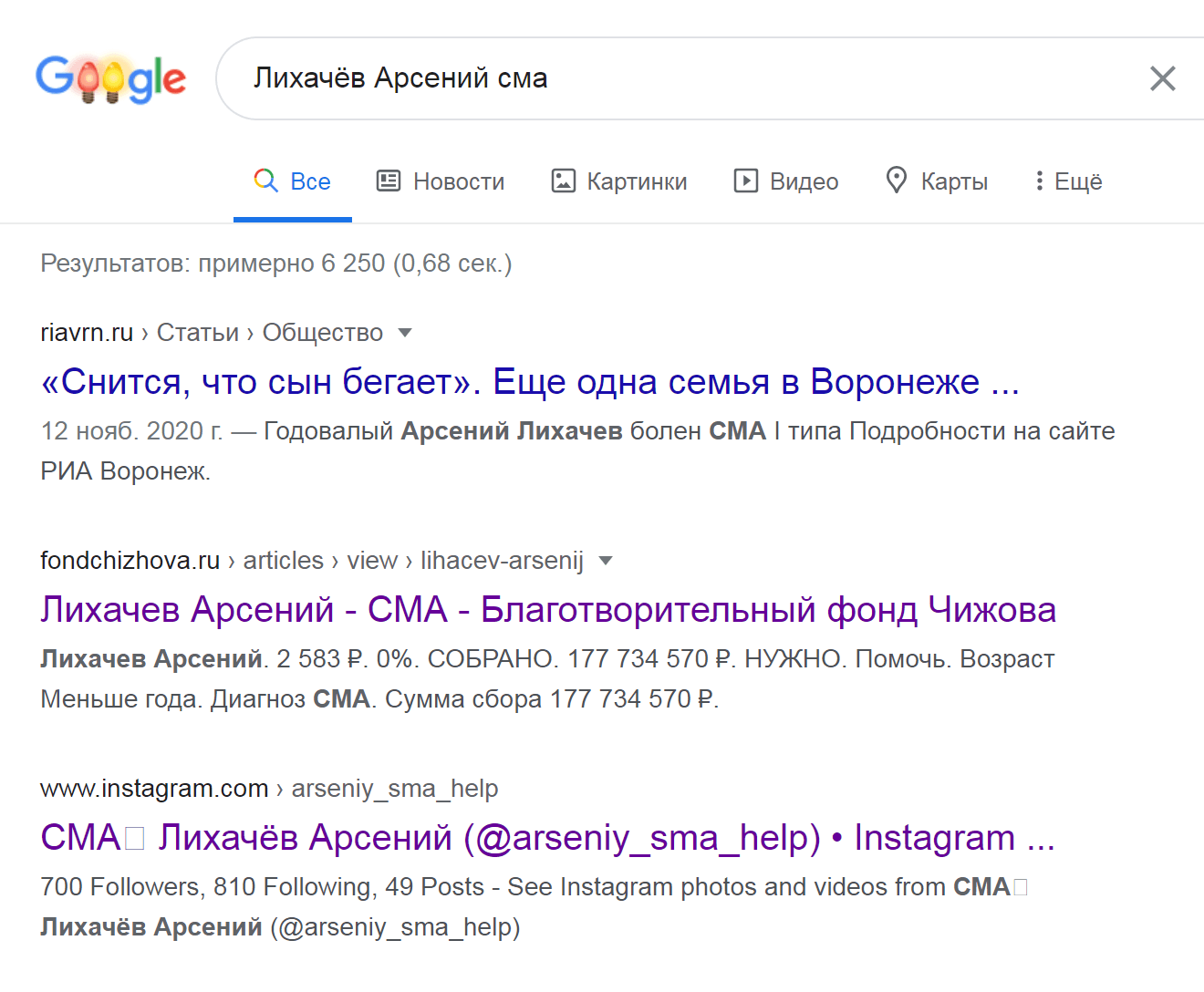Open the Ещё more options menu

(x=1067, y=181)
